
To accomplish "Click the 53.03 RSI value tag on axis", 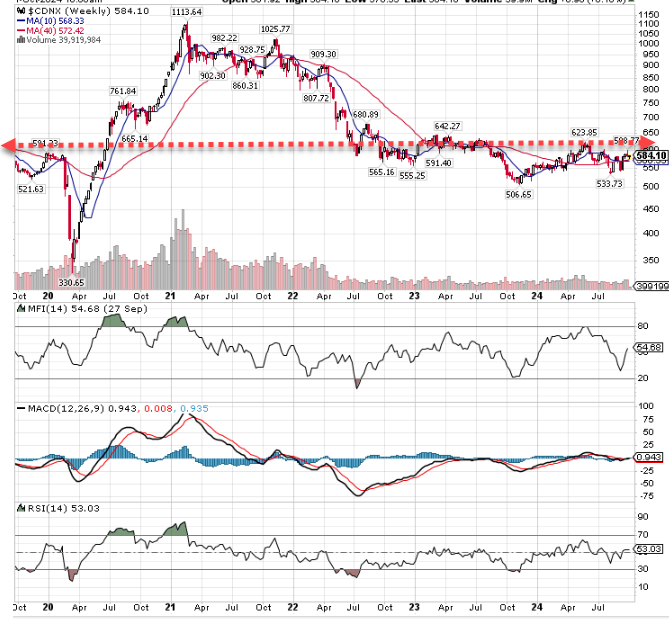I will (649, 549).
